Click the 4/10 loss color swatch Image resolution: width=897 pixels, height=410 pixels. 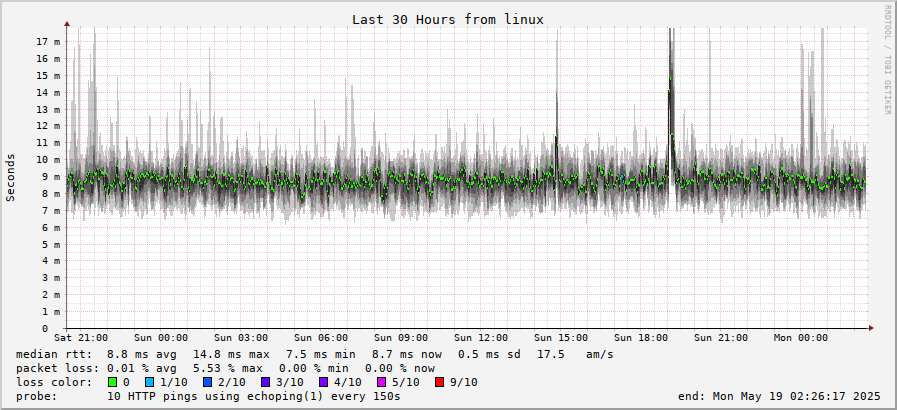323,382
